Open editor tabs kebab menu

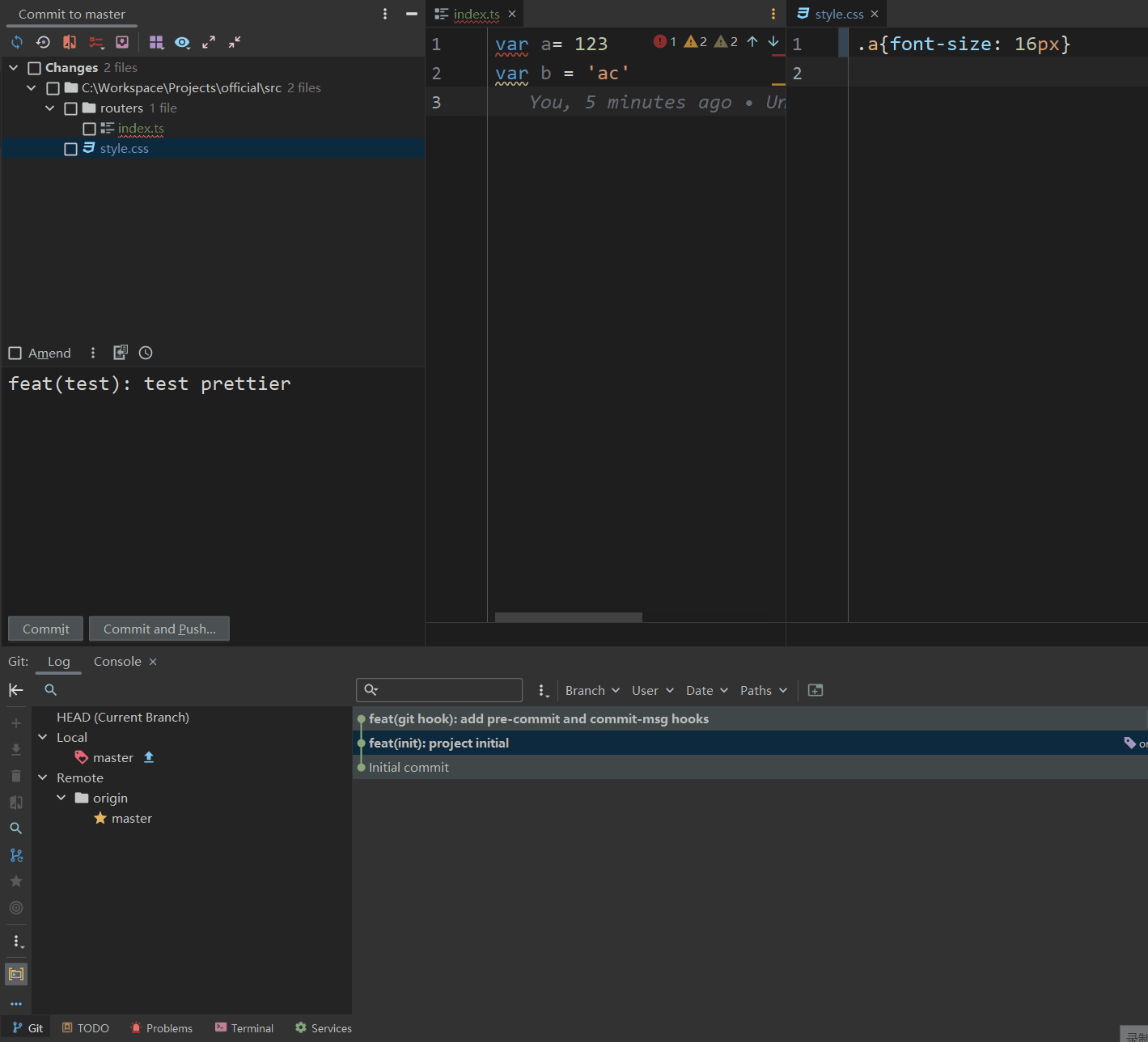click(x=773, y=14)
